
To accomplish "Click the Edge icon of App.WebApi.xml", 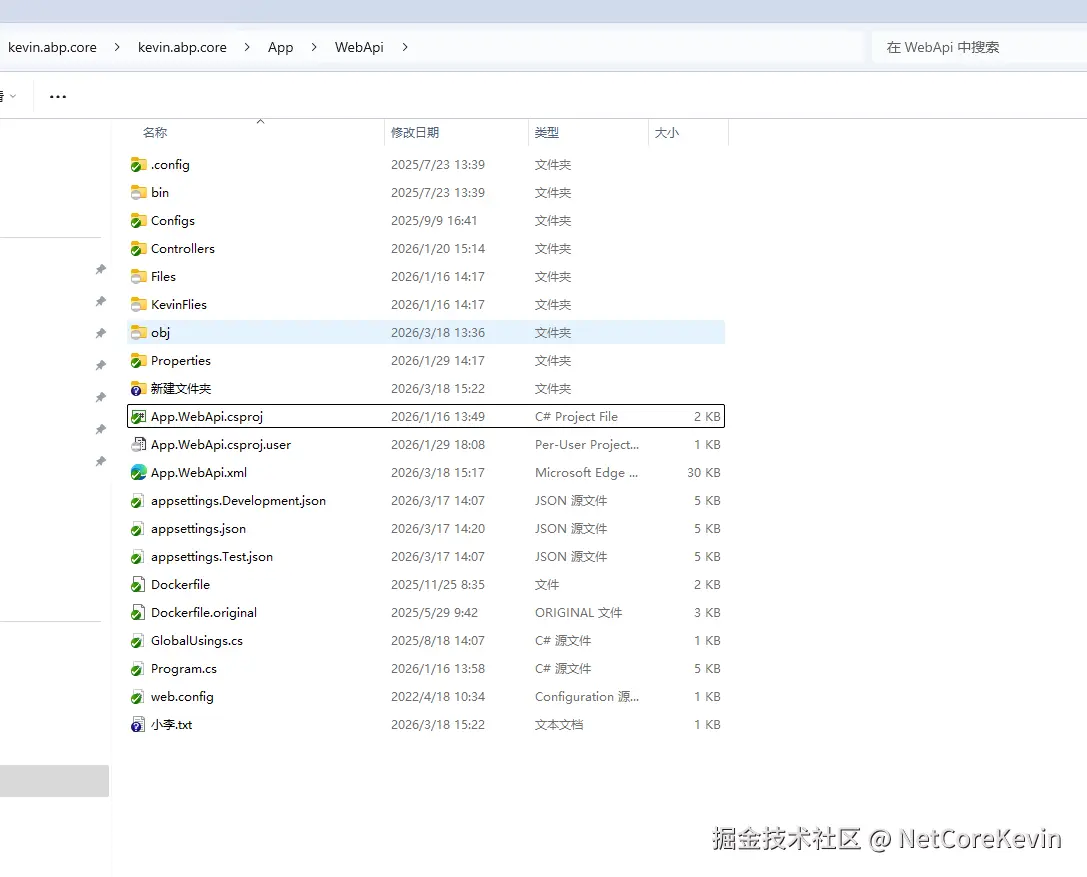I will point(139,473).
